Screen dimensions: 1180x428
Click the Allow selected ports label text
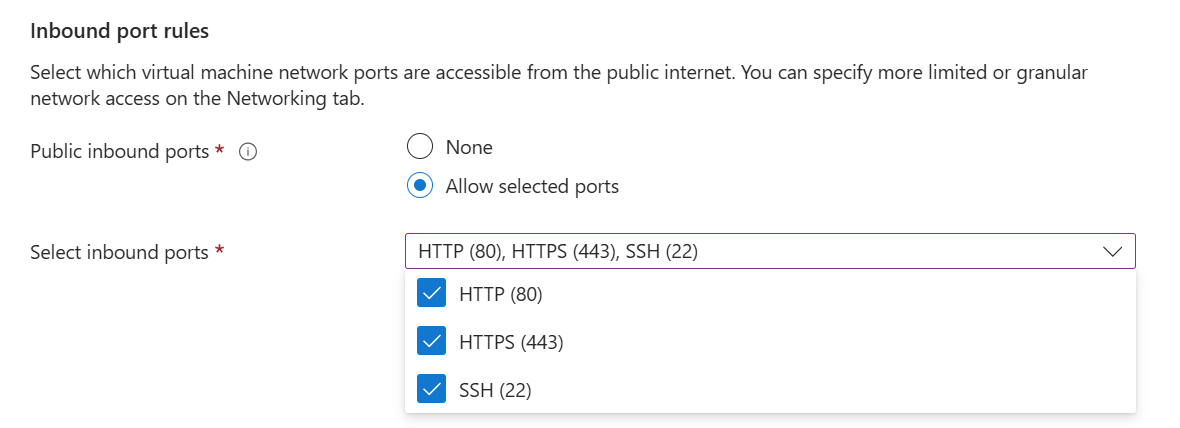[x=532, y=186]
